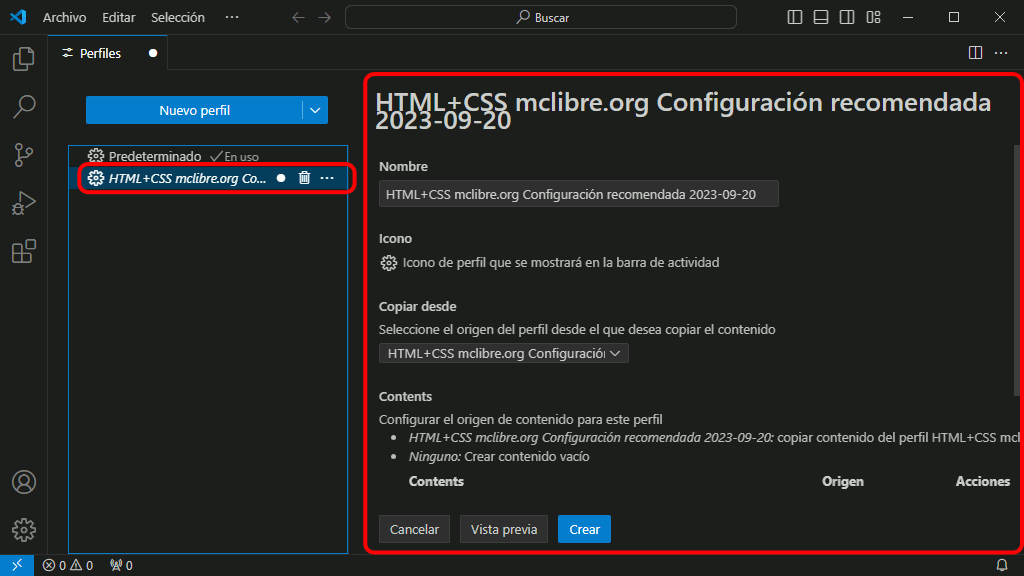Toggle the primary side bar layout icon
Viewport: 1024px width, 576px height.
point(795,17)
